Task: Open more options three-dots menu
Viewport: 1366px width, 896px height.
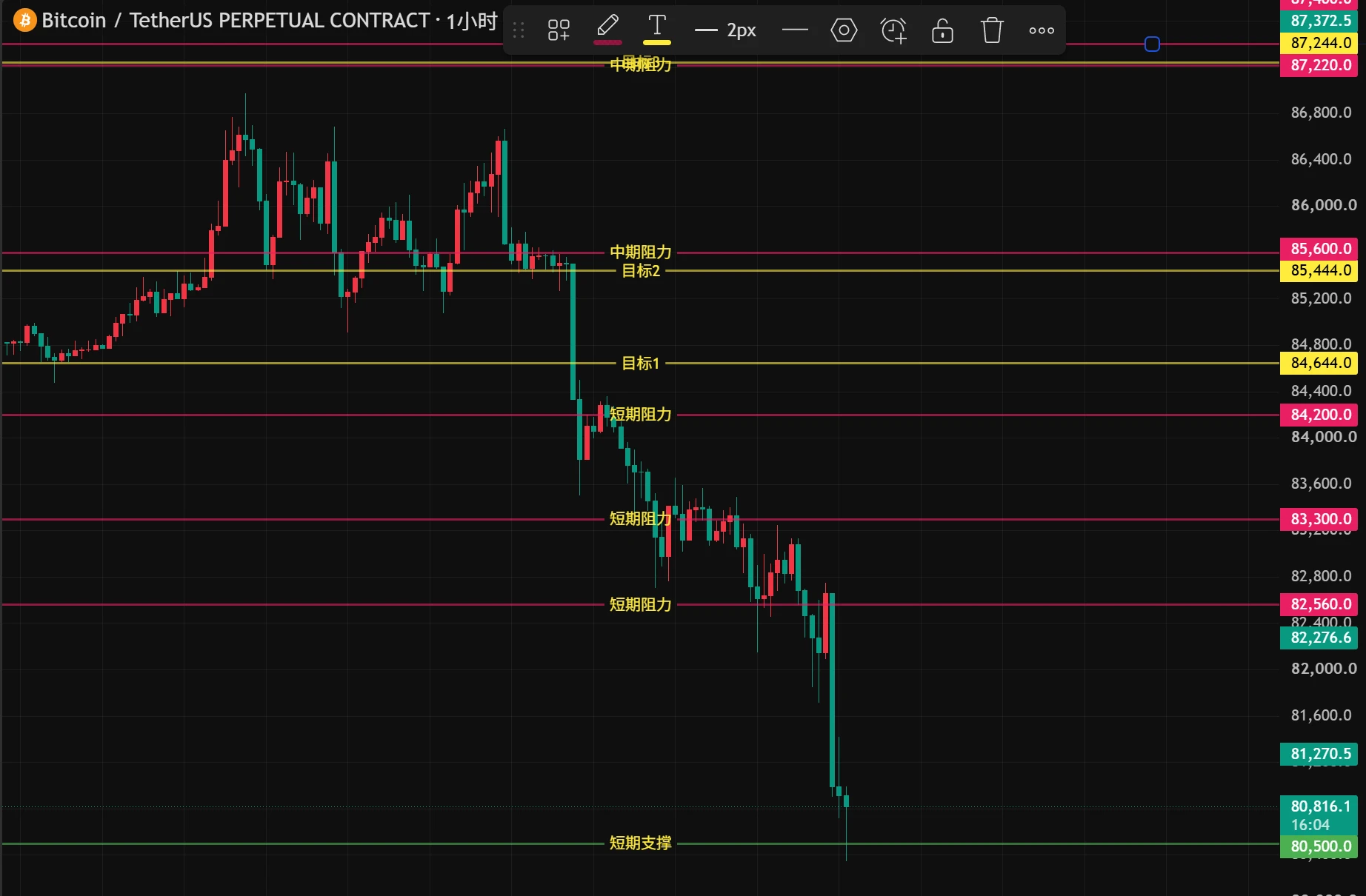Action: click(x=1042, y=30)
